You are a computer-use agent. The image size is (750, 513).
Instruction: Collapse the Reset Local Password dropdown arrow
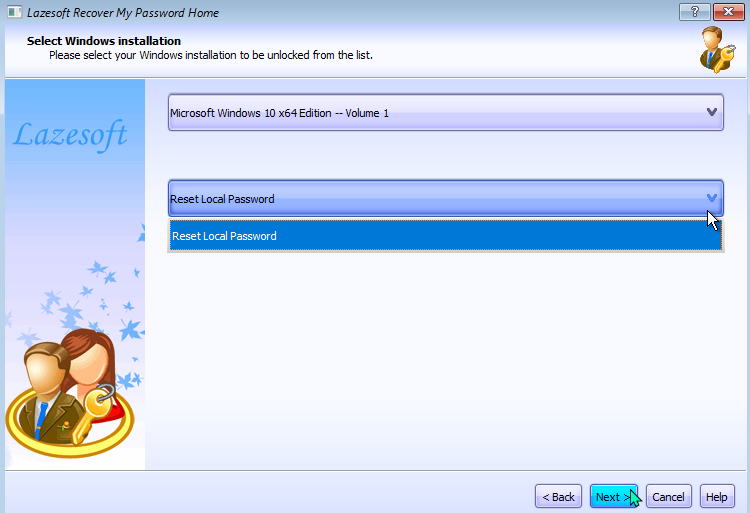coord(711,198)
